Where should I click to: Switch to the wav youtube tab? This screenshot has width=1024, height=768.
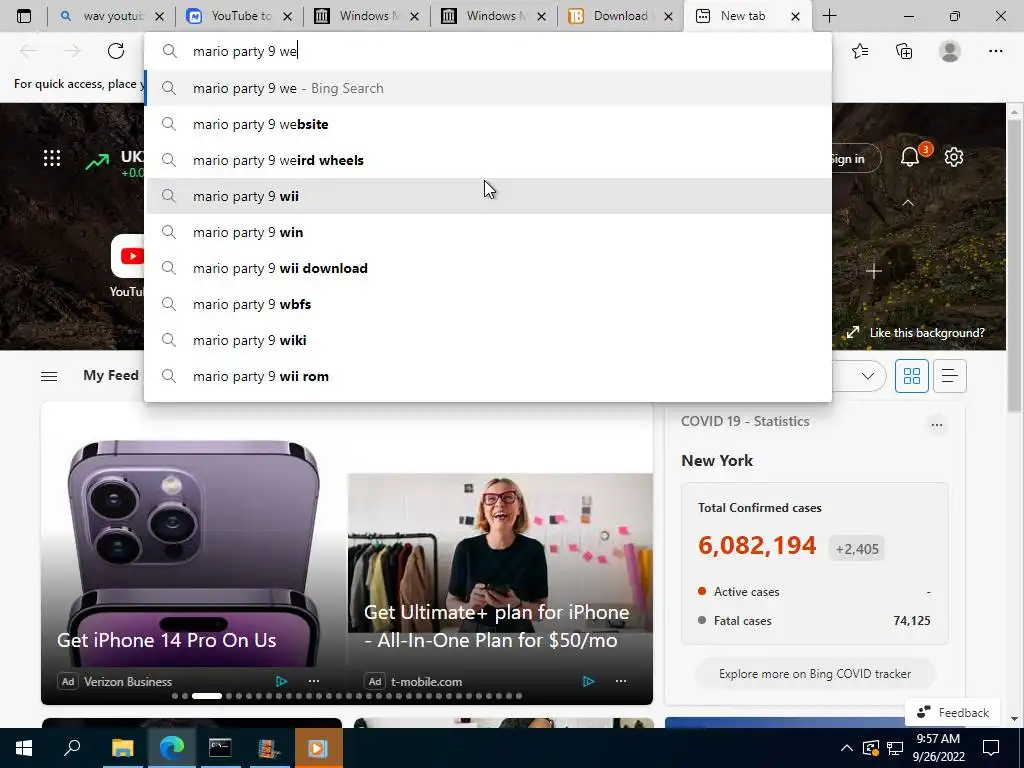pyautogui.click(x=111, y=16)
